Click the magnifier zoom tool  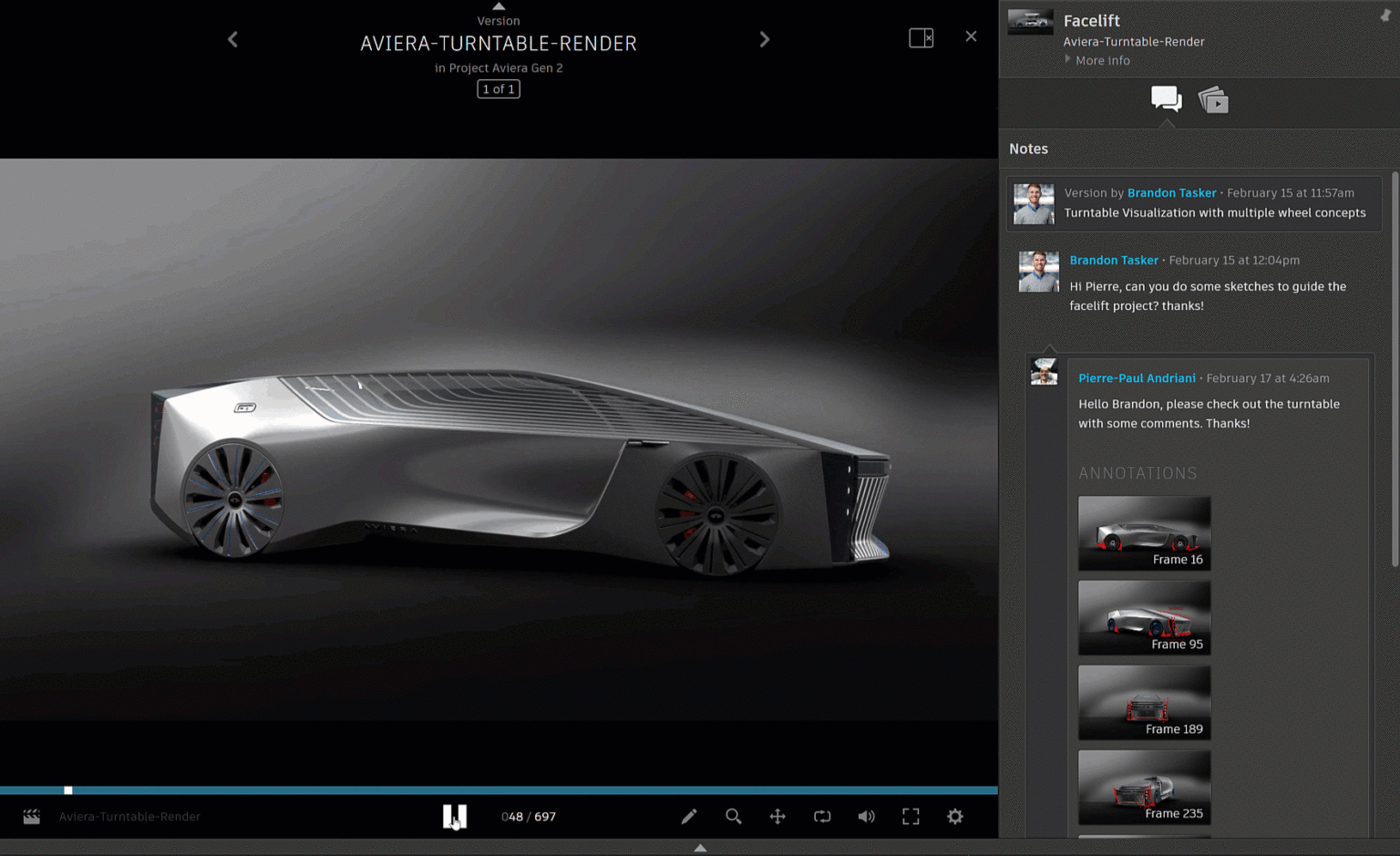point(733,817)
